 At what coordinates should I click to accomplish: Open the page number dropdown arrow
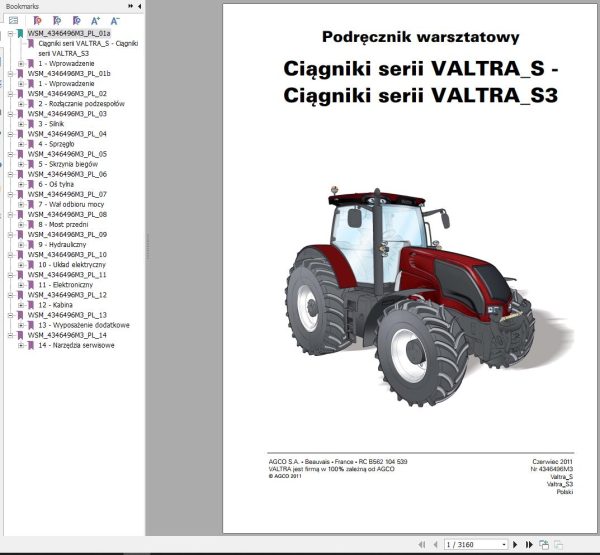click(x=504, y=545)
